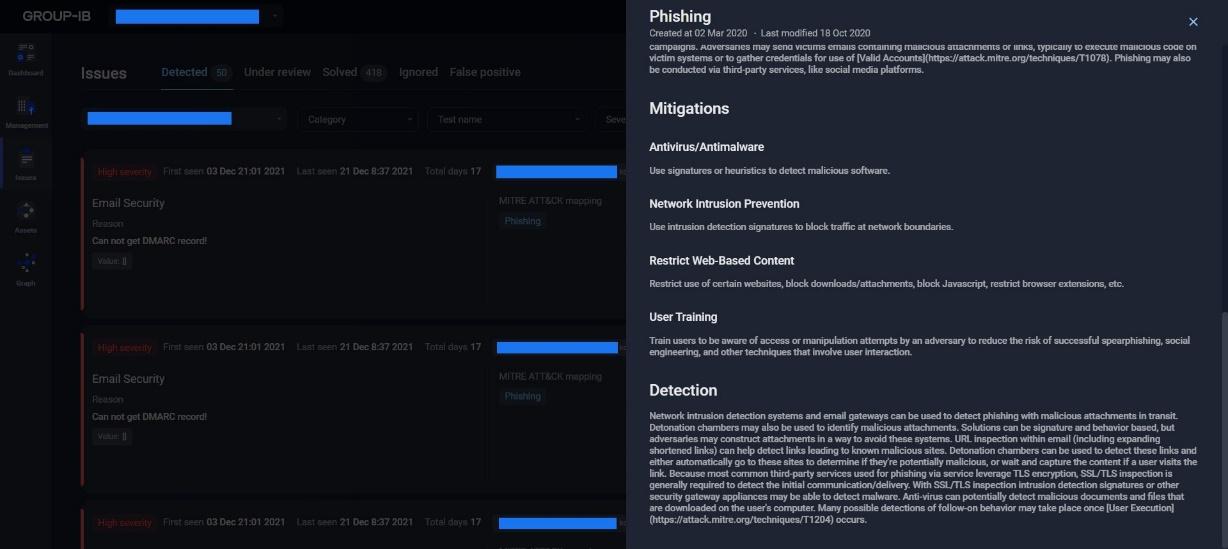Click the Phishing tag in the second issue
Viewport: 1228px width, 549px height.
(x=522, y=396)
